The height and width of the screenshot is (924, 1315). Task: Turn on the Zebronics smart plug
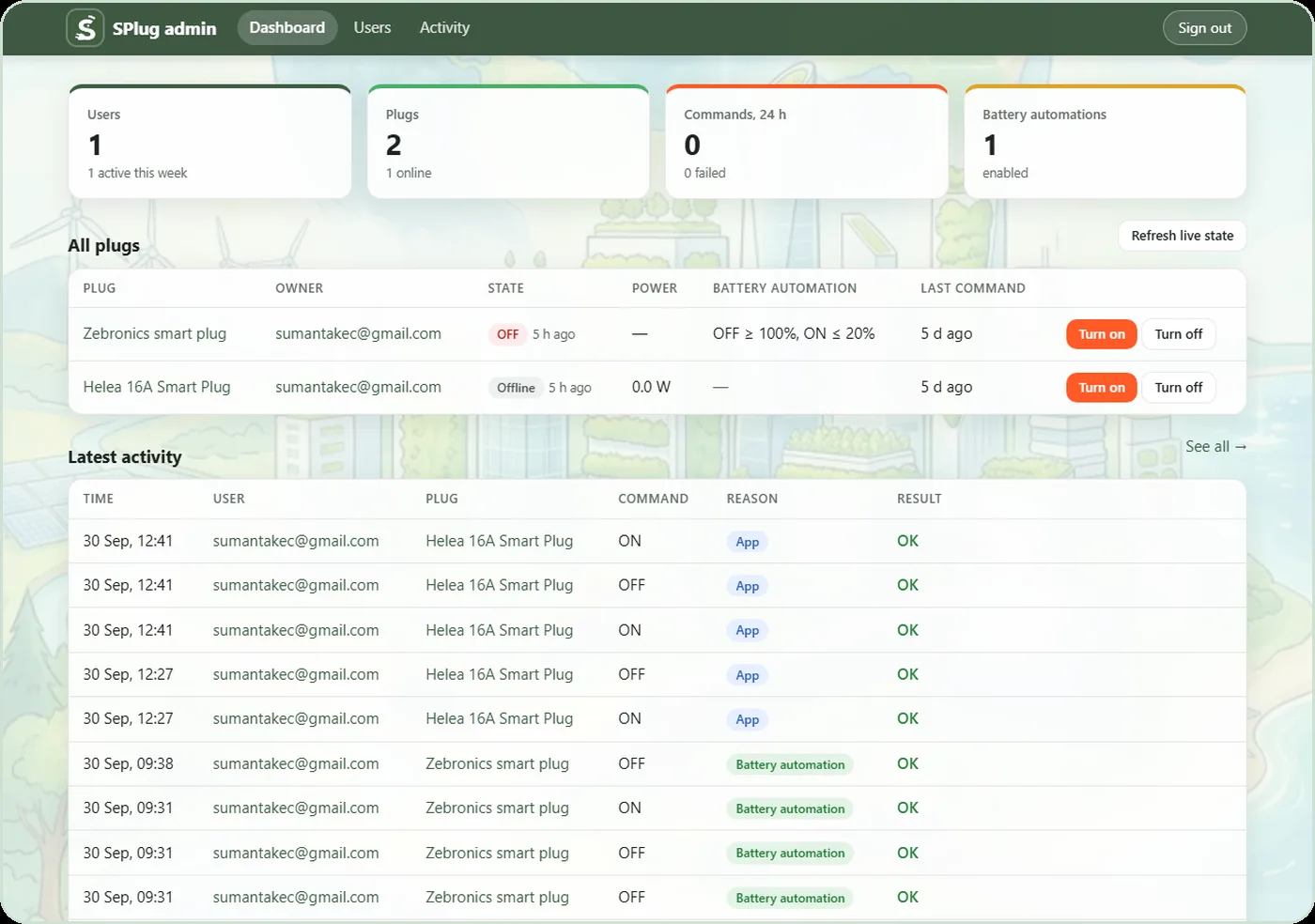[x=1102, y=334]
